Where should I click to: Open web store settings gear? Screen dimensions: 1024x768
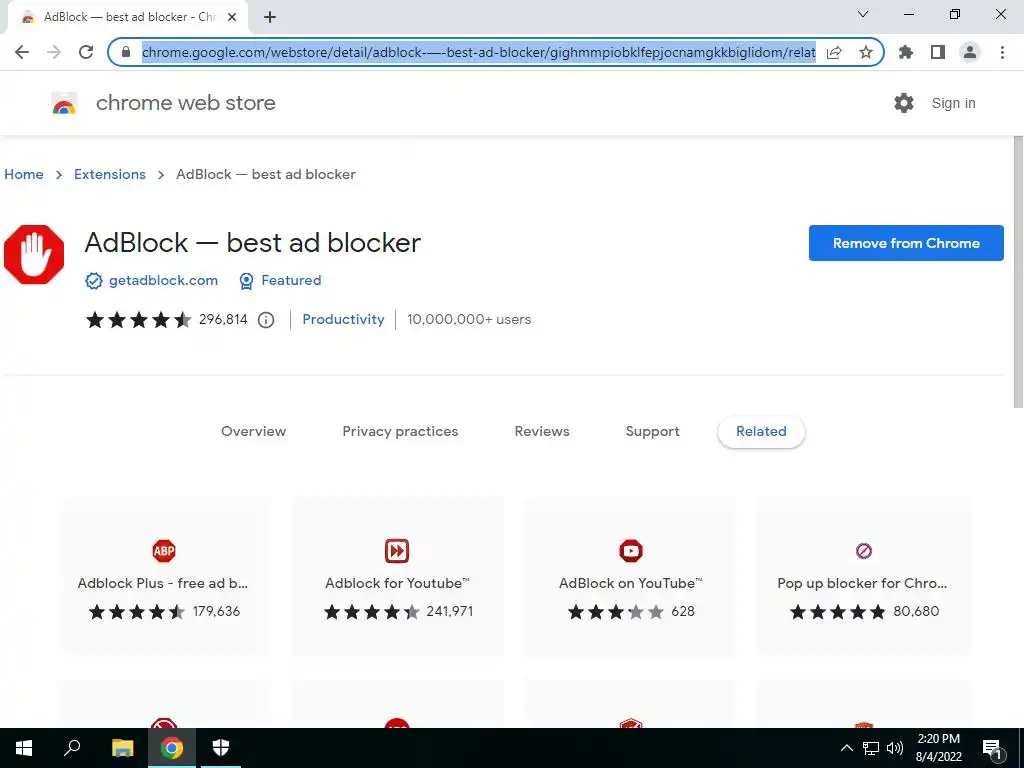click(x=904, y=103)
